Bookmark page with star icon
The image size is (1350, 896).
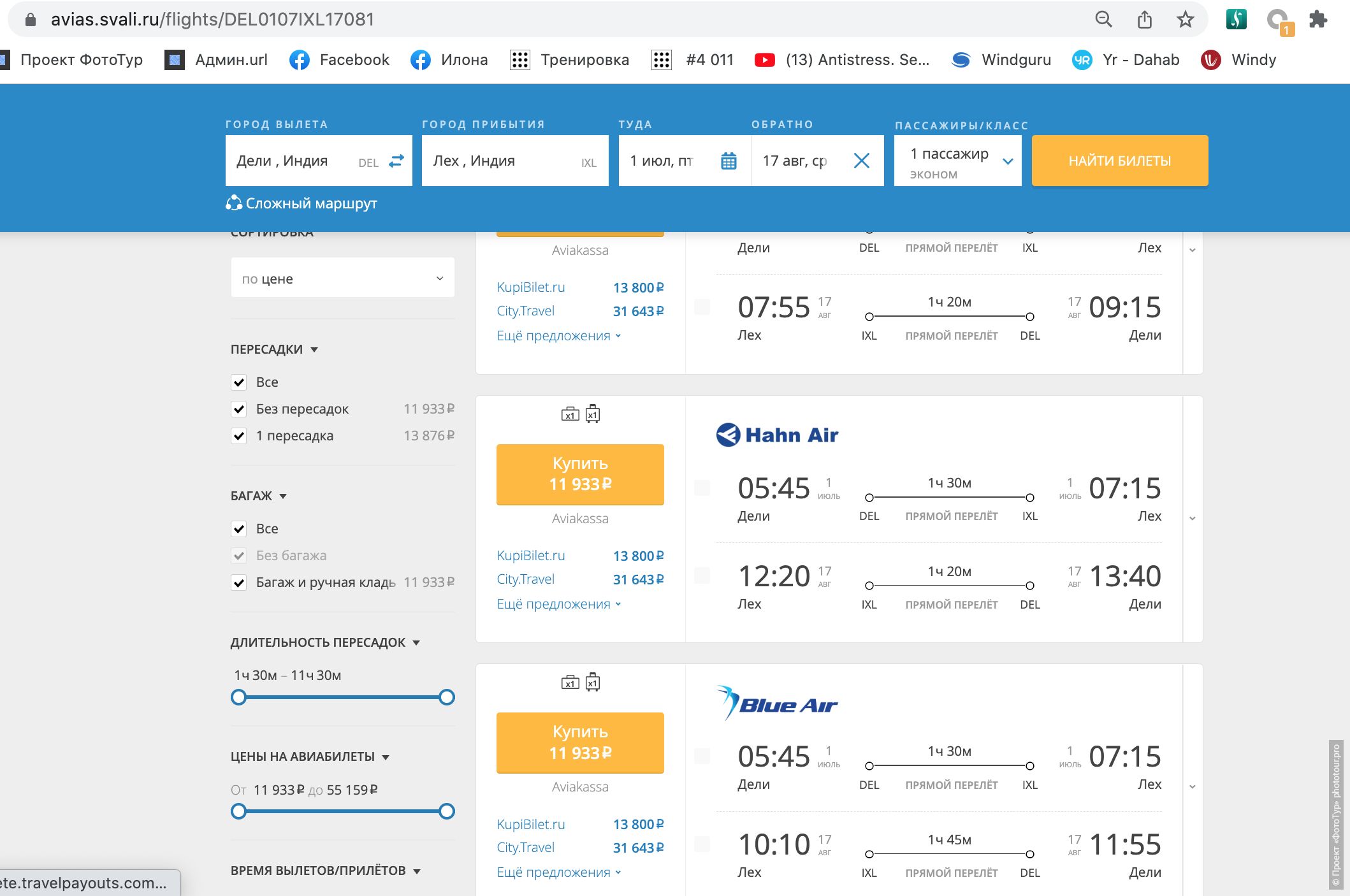coord(1185,20)
